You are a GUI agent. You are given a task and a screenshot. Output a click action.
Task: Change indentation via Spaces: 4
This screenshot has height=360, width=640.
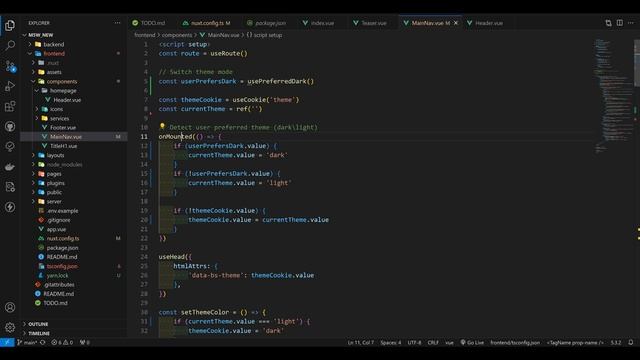(x=391, y=342)
